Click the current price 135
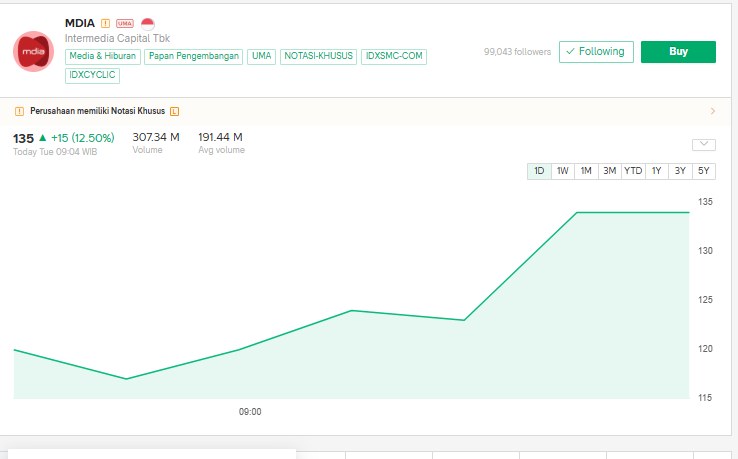Screen dimensions: 738x459 pos(24,138)
